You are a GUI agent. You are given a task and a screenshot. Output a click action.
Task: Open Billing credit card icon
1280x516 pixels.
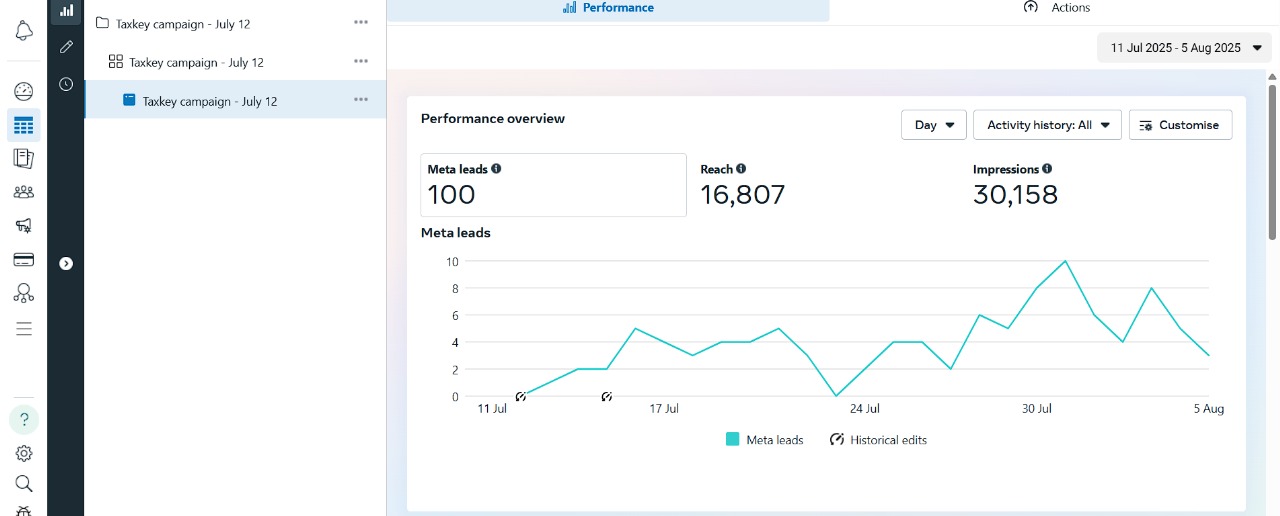(x=24, y=260)
